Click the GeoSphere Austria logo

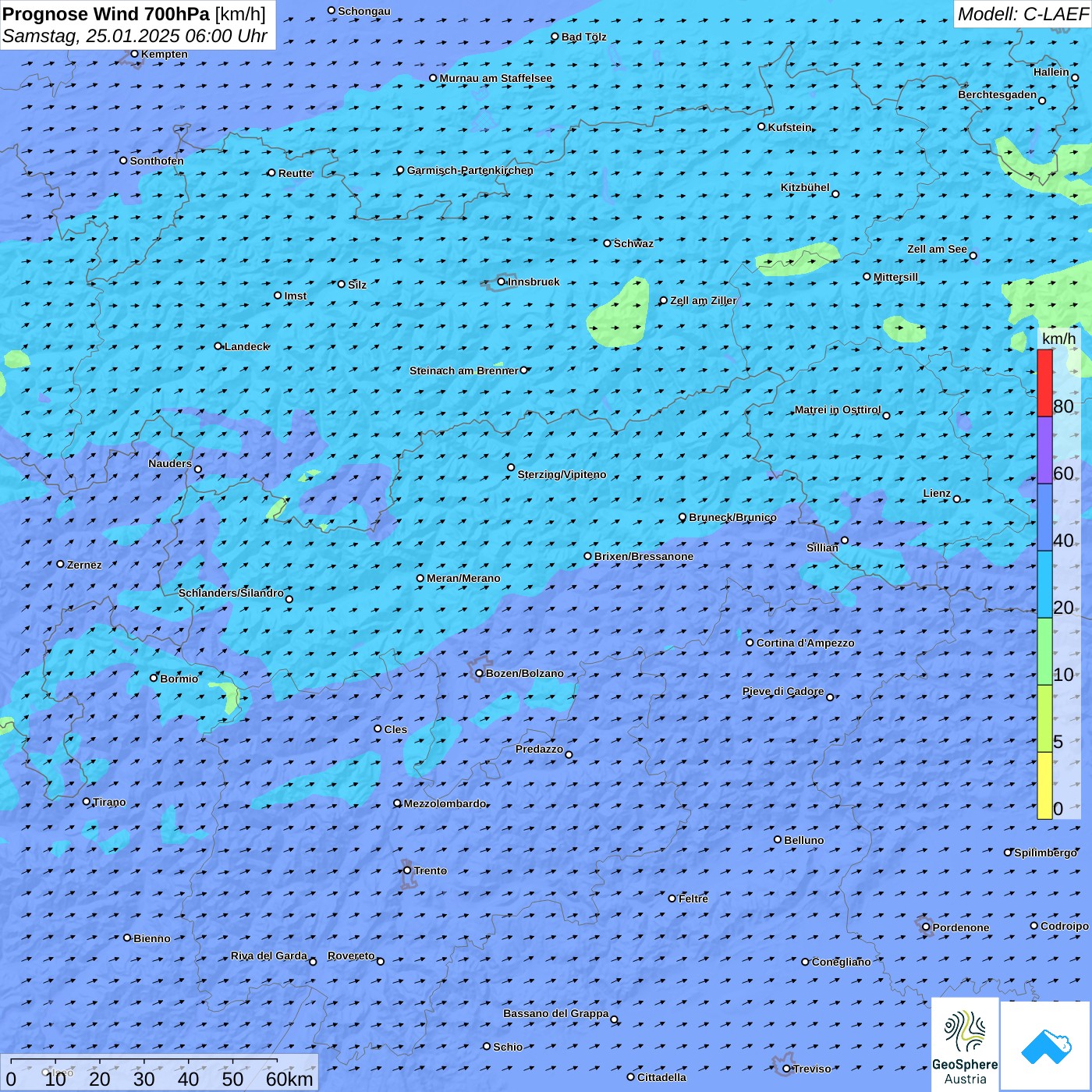[x=965, y=1044]
